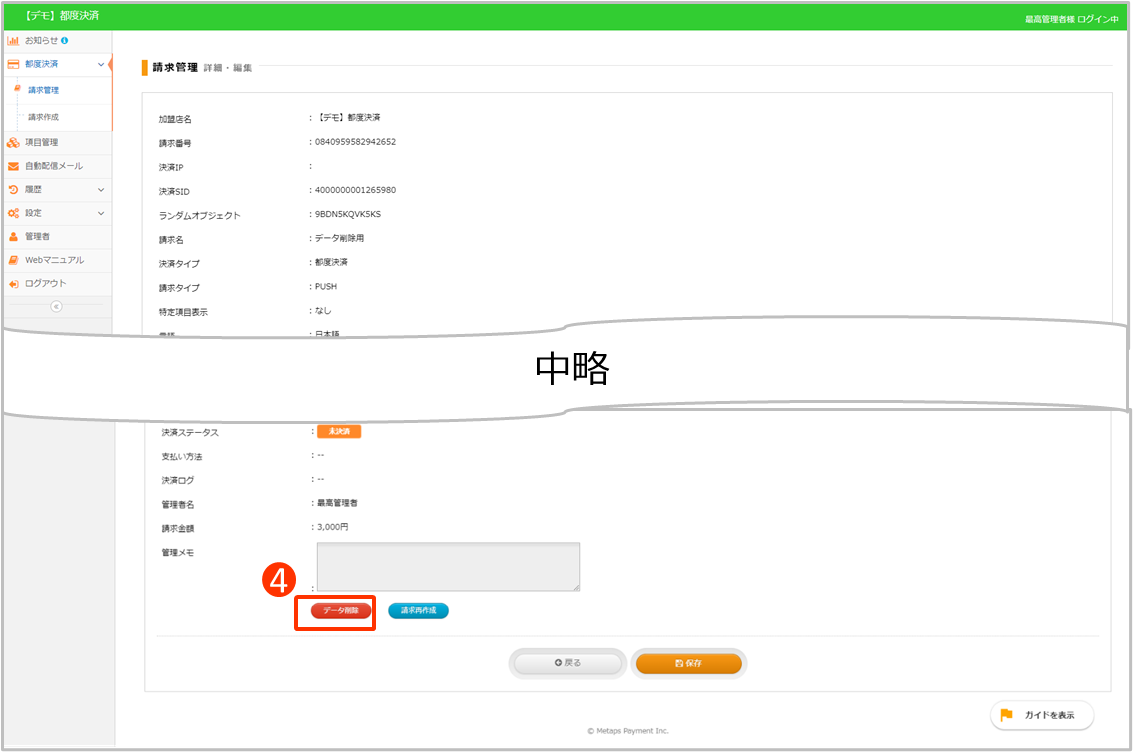1133x752 pixels.
Task: Expand the 設定 menu chevron
Action: tap(101, 213)
